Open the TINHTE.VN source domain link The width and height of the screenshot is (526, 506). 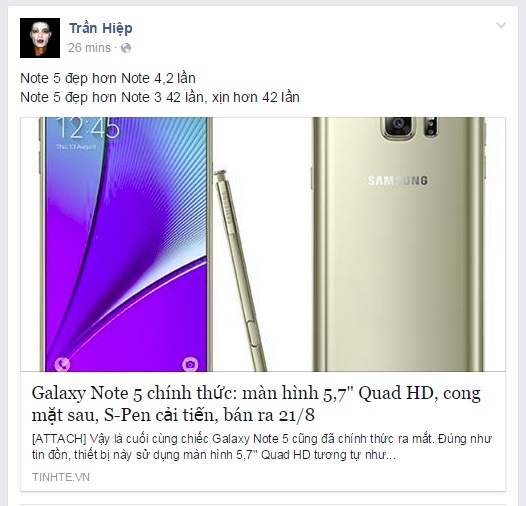coord(61,477)
